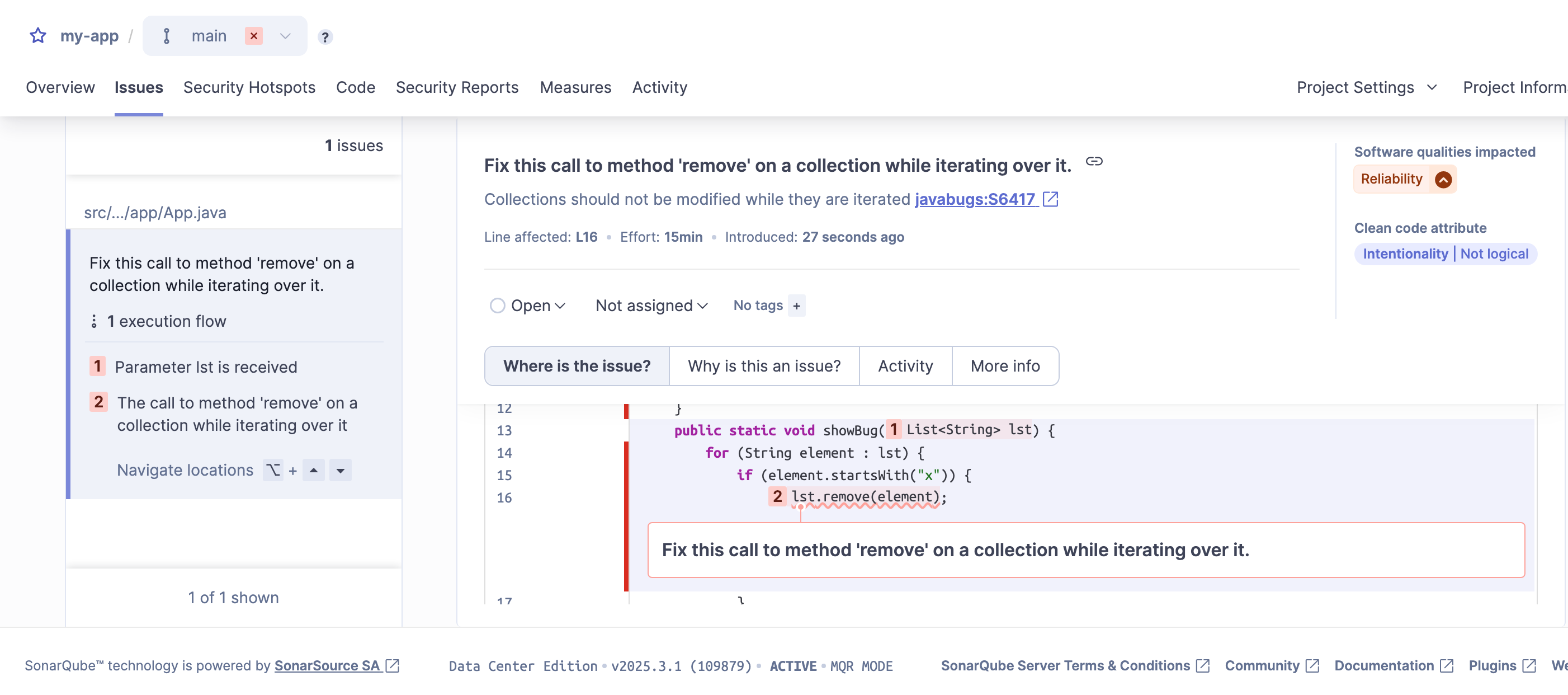Click the red failed status badge on main
This screenshot has height=695, width=1568.
(254, 36)
